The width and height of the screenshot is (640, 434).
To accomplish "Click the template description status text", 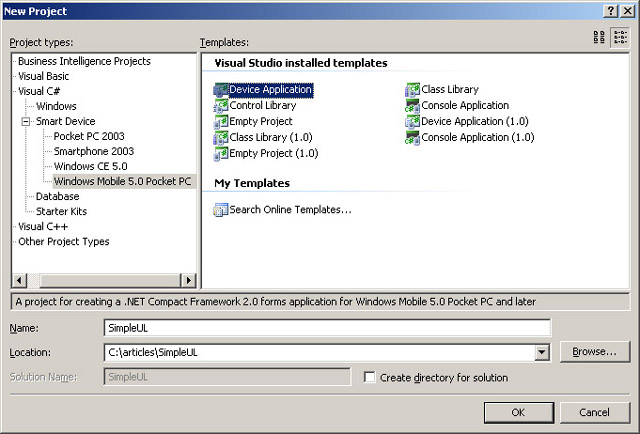I will click(276, 302).
